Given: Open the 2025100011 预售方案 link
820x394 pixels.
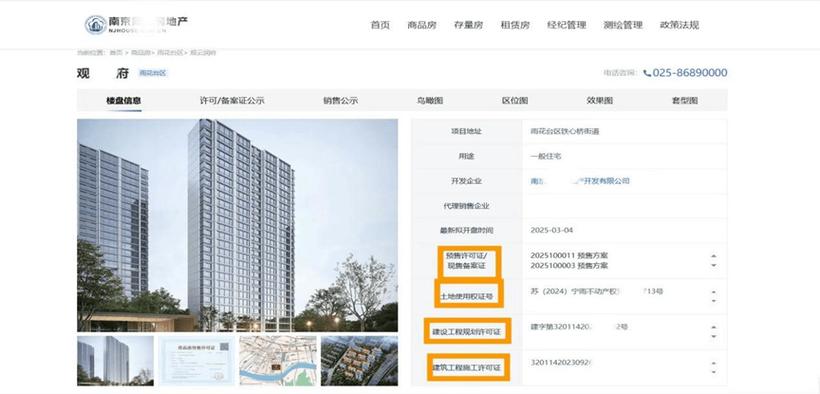Looking at the screenshot, I should 569,256.
